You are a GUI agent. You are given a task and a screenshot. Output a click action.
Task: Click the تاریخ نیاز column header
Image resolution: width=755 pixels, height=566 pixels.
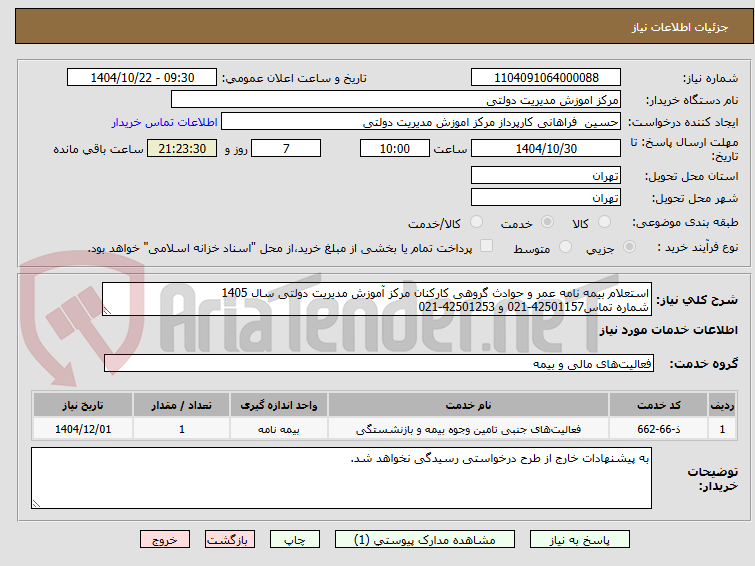coord(83,405)
